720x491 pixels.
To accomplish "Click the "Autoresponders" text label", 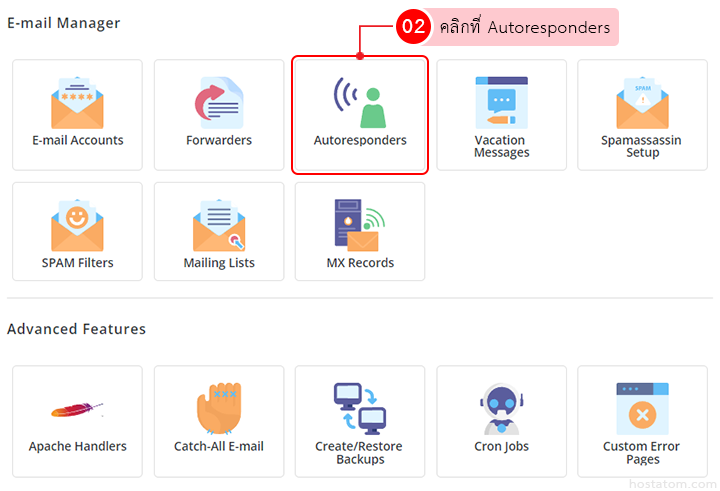I will coord(360,141).
